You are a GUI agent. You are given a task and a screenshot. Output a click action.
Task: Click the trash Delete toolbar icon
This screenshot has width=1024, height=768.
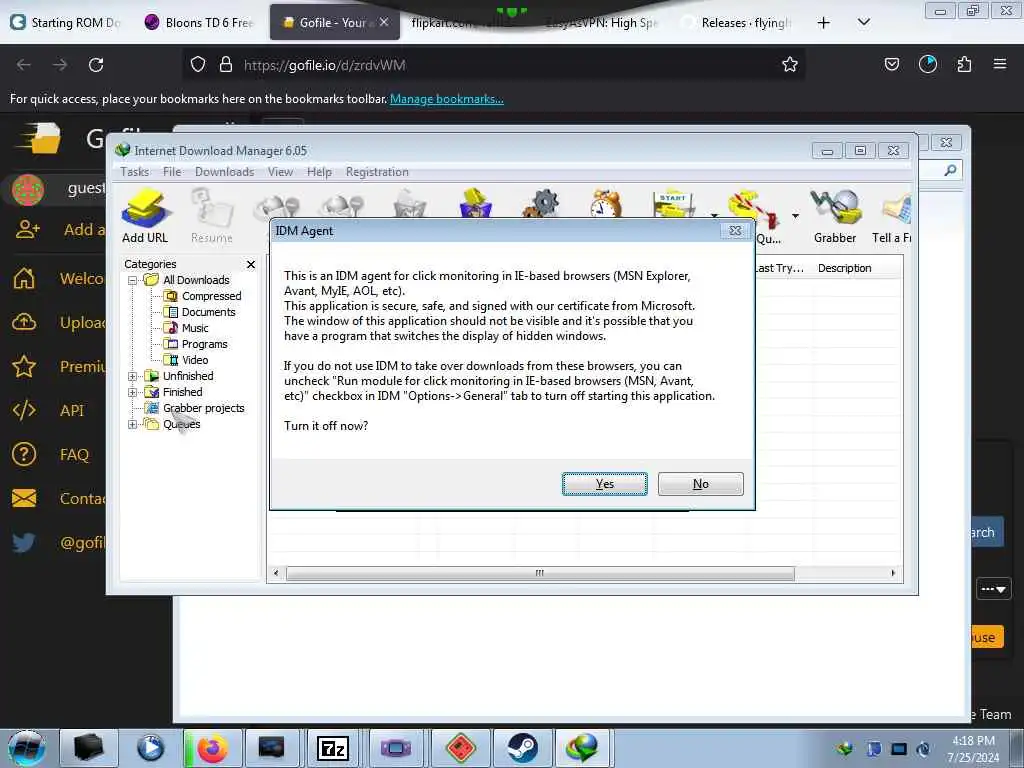[410, 203]
